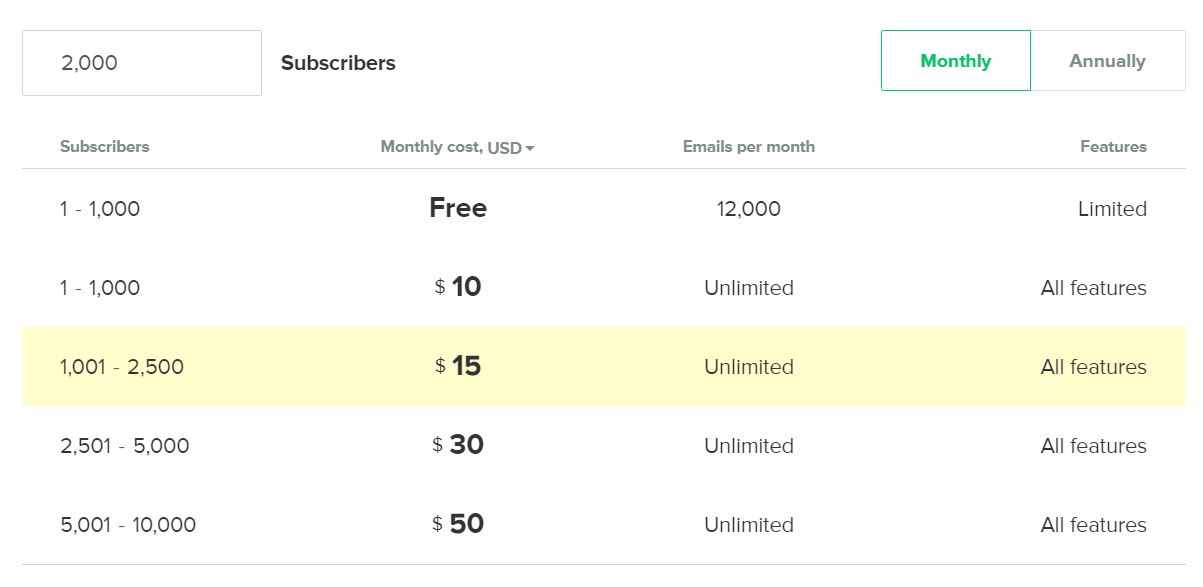Click the Limited features label
Screen dimensions: 1203x587
[1112, 209]
